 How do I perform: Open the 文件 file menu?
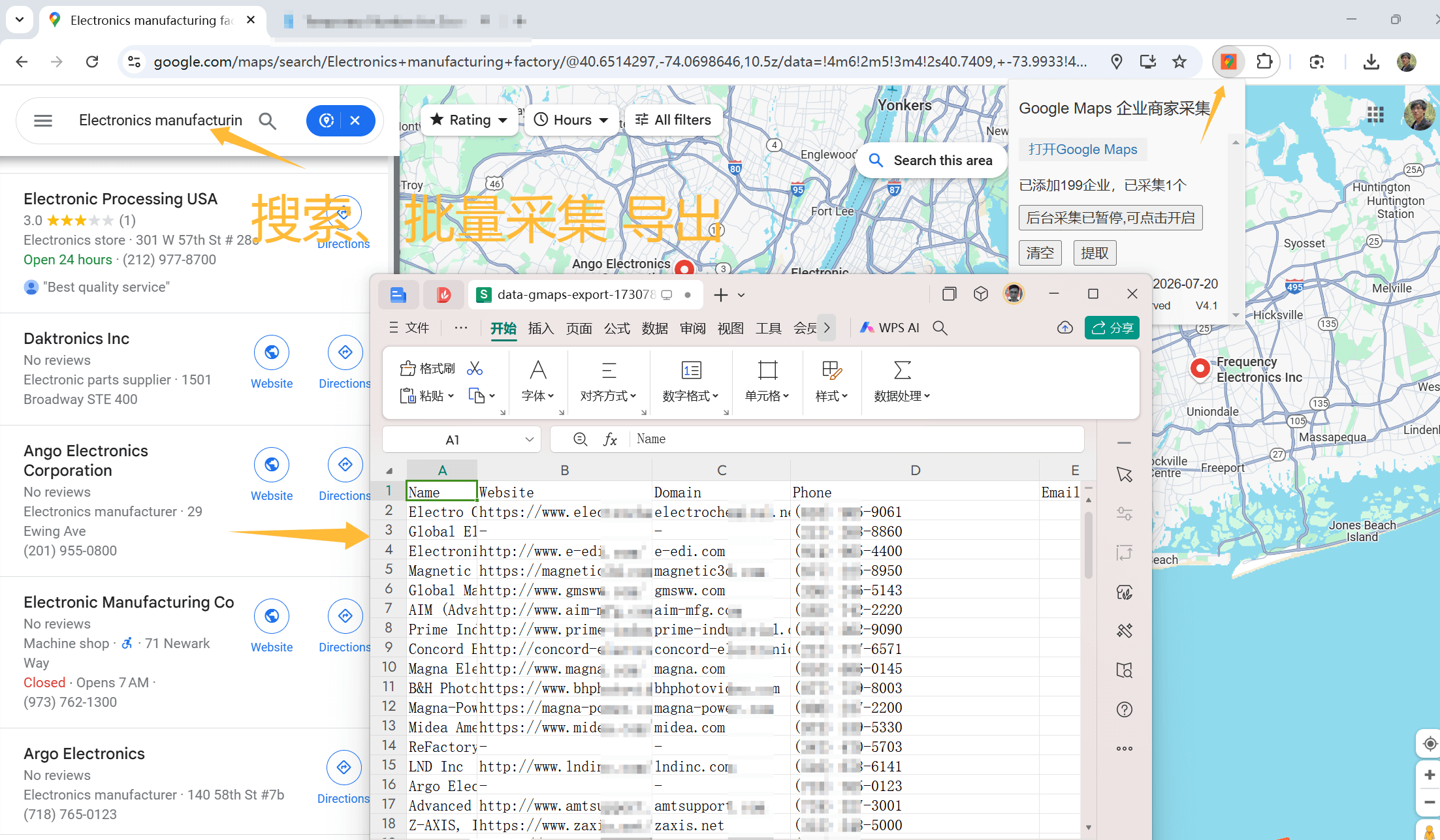point(409,328)
